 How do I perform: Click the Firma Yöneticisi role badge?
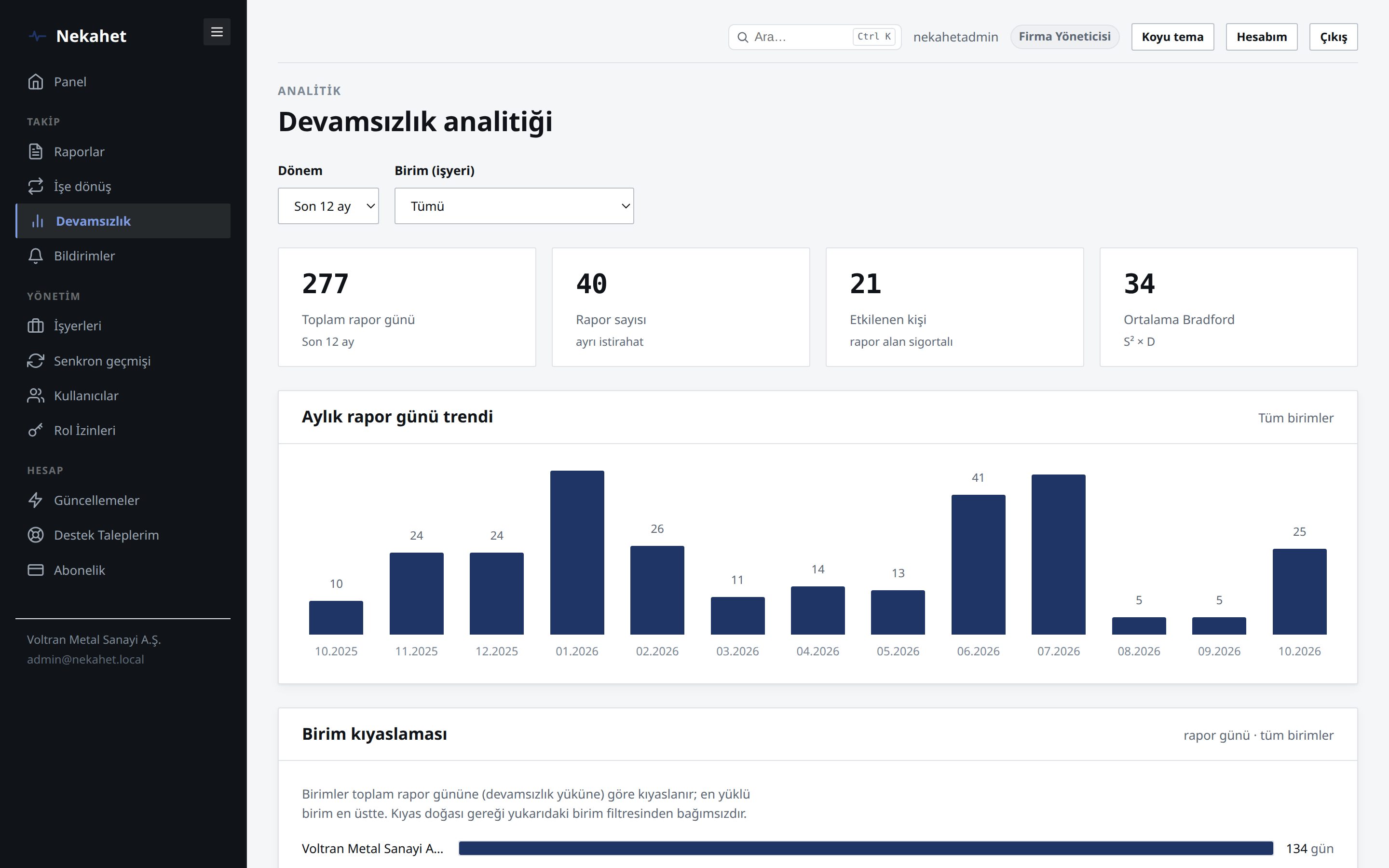click(x=1064, y=37)
